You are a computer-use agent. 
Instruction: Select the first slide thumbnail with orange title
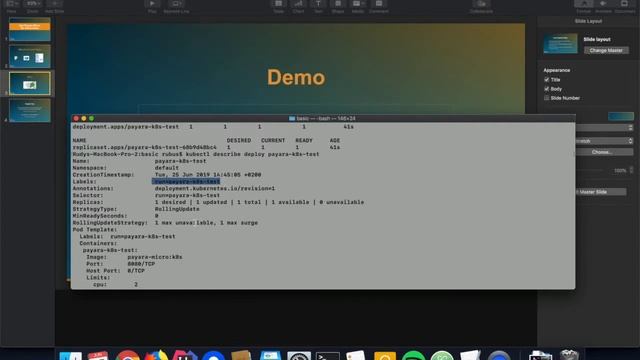(x=30, y=29)
